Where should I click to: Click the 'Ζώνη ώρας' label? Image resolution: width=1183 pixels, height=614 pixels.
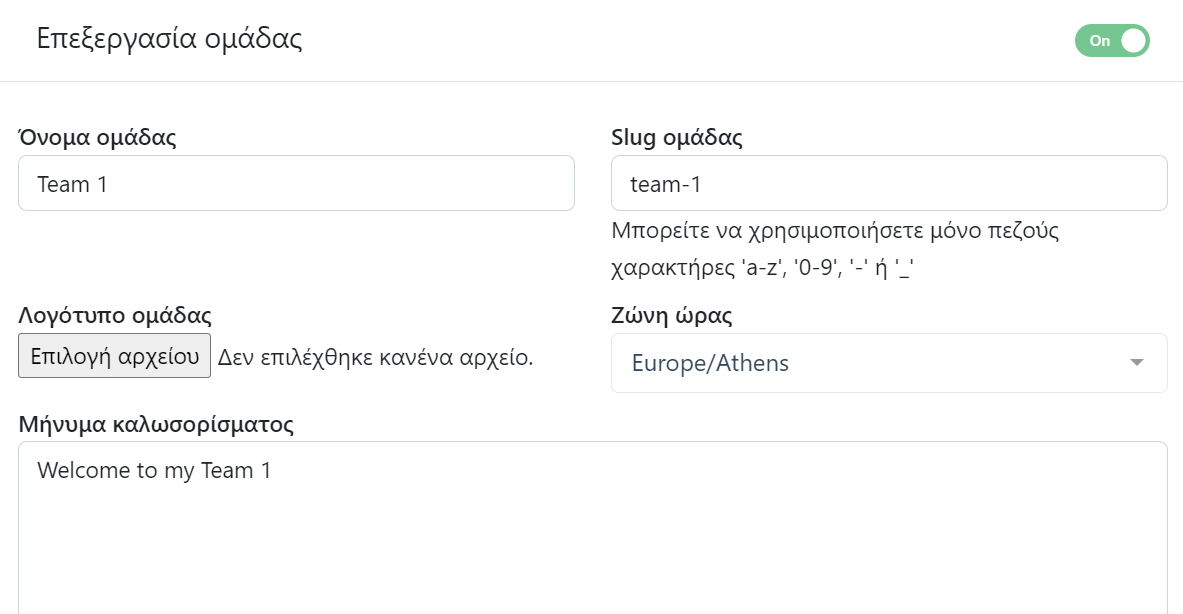click(671, 316)
